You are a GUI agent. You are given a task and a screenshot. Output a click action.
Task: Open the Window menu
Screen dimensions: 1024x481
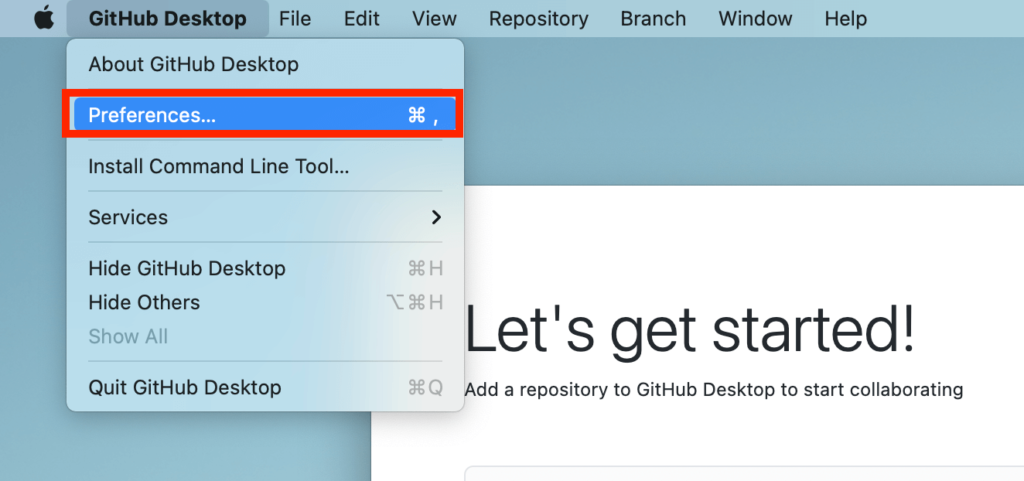(755, 18)
